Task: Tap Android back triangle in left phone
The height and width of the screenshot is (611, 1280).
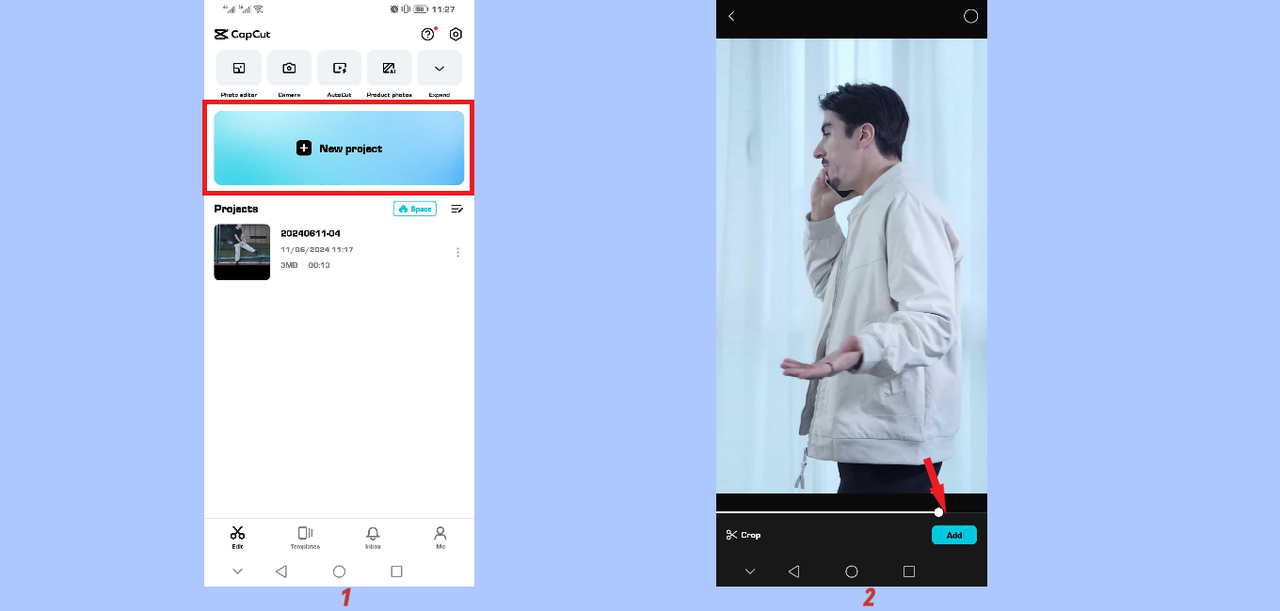Action: pos(281,571)
